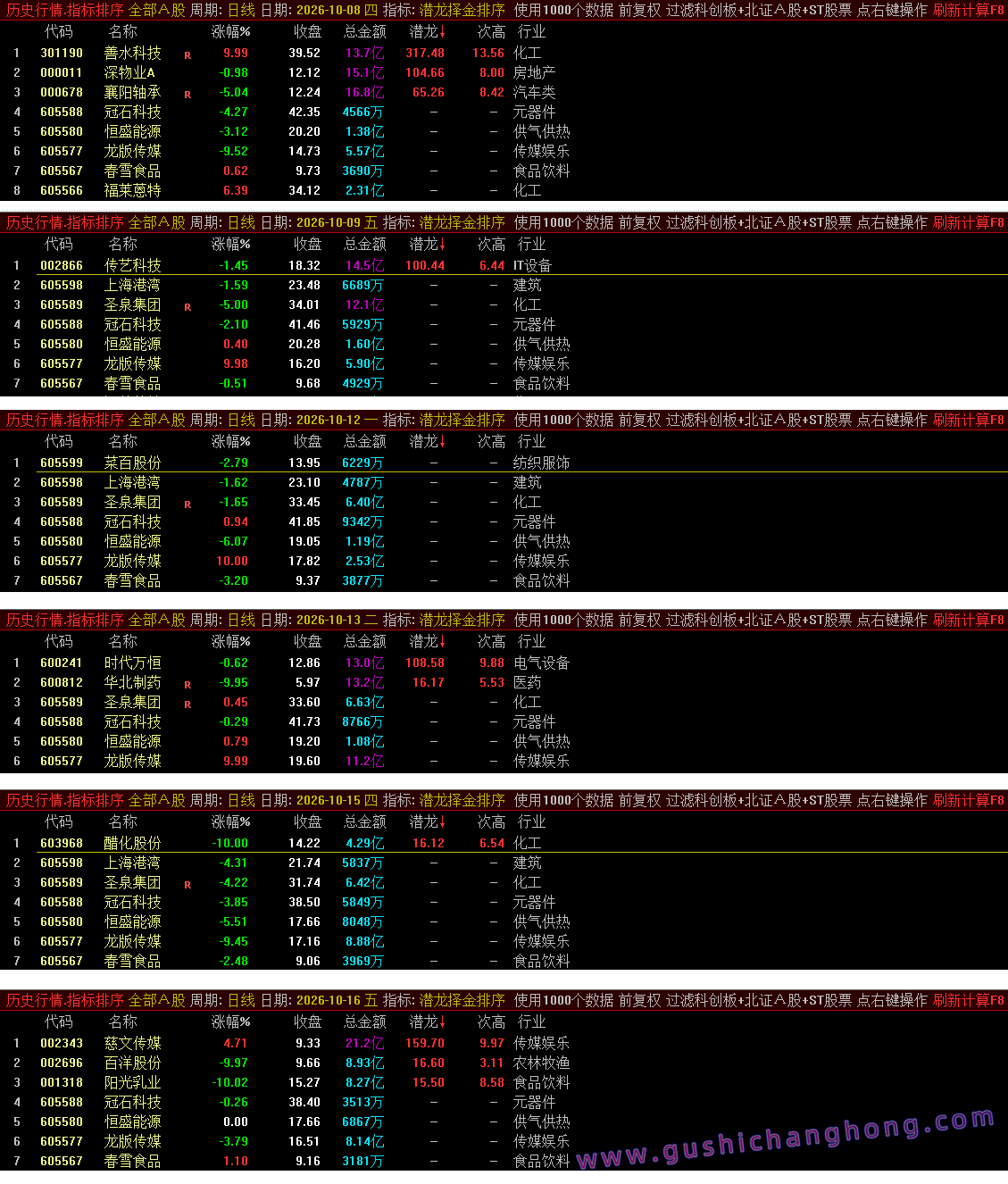Viewport: 1008px width, 1184px height.
Task: Select 上海港湾 in the 2026-10-09 panel
Action: coord(133,285)
